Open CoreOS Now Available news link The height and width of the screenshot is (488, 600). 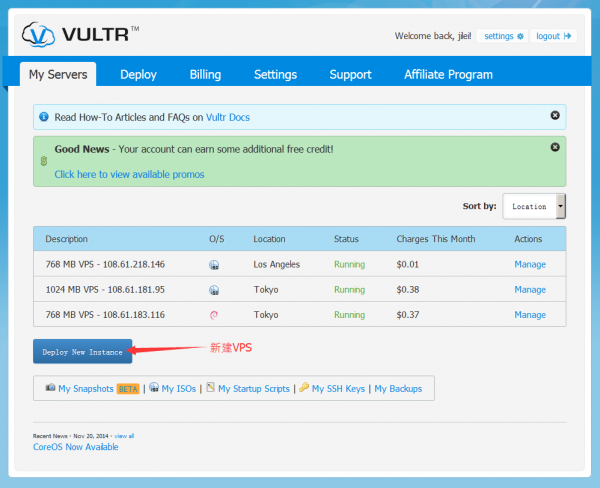(76, 447)
